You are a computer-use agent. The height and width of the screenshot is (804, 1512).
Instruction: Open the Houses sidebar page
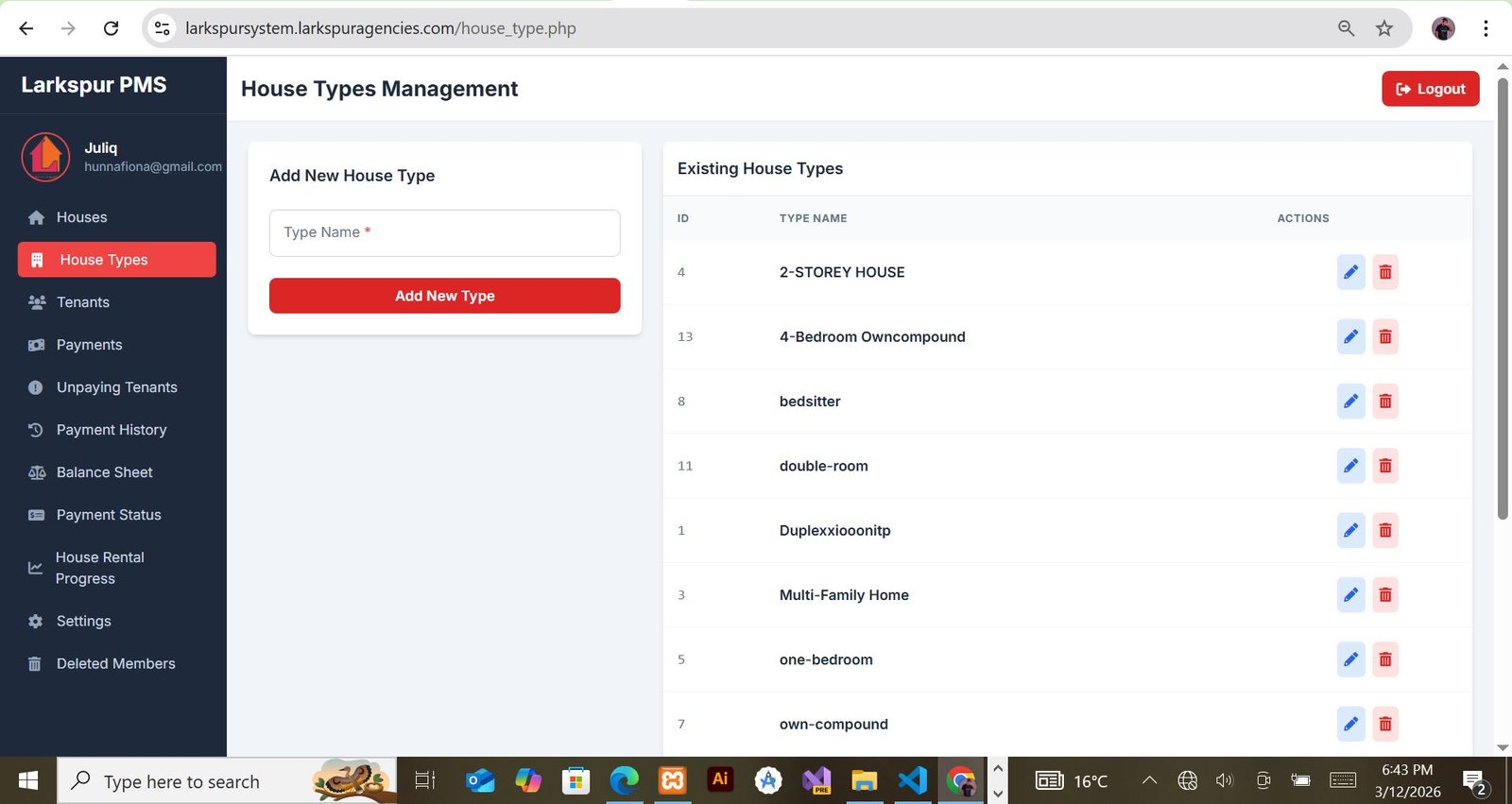pos(81,217)
